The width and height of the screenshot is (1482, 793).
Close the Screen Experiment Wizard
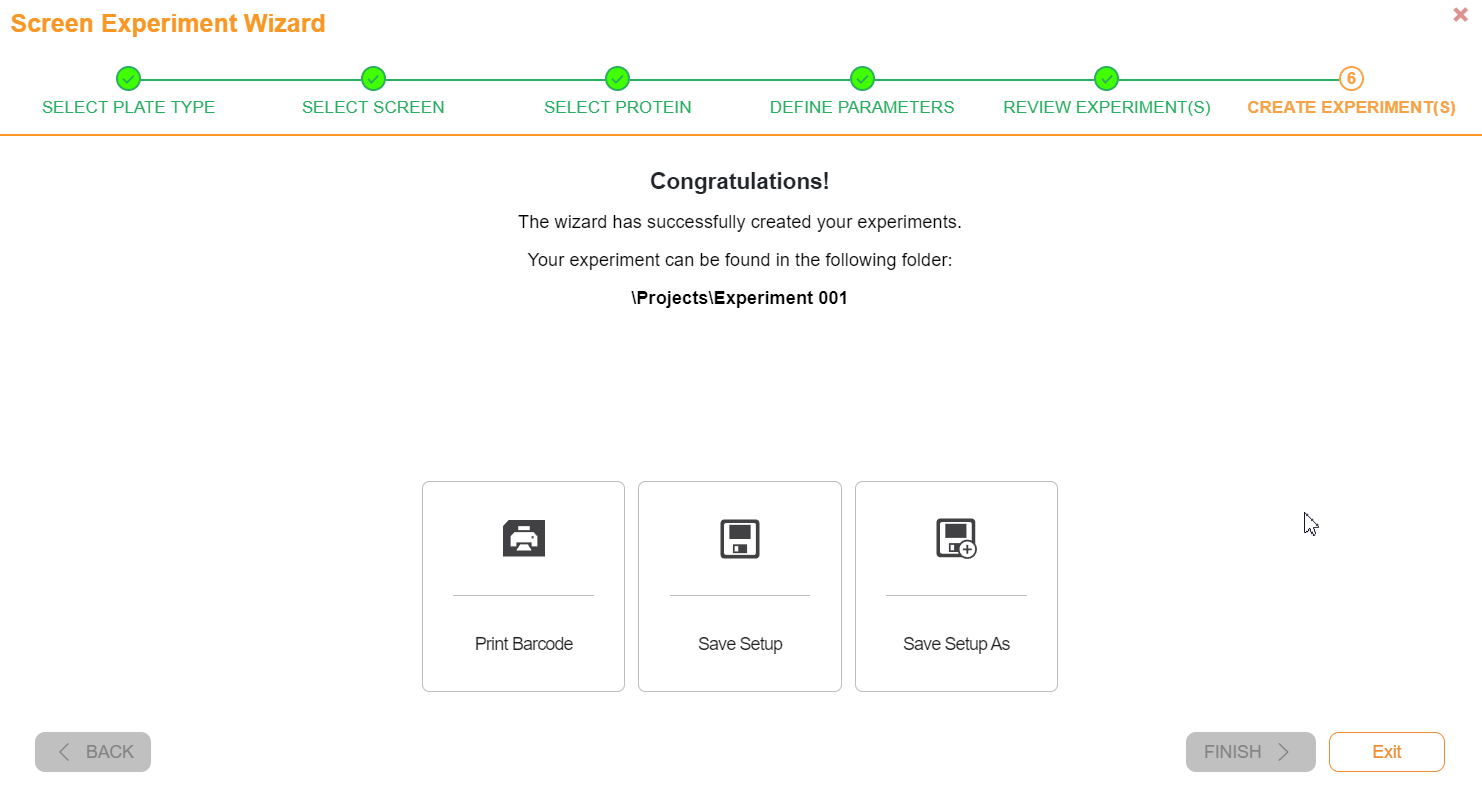(x=1460, y=14)
